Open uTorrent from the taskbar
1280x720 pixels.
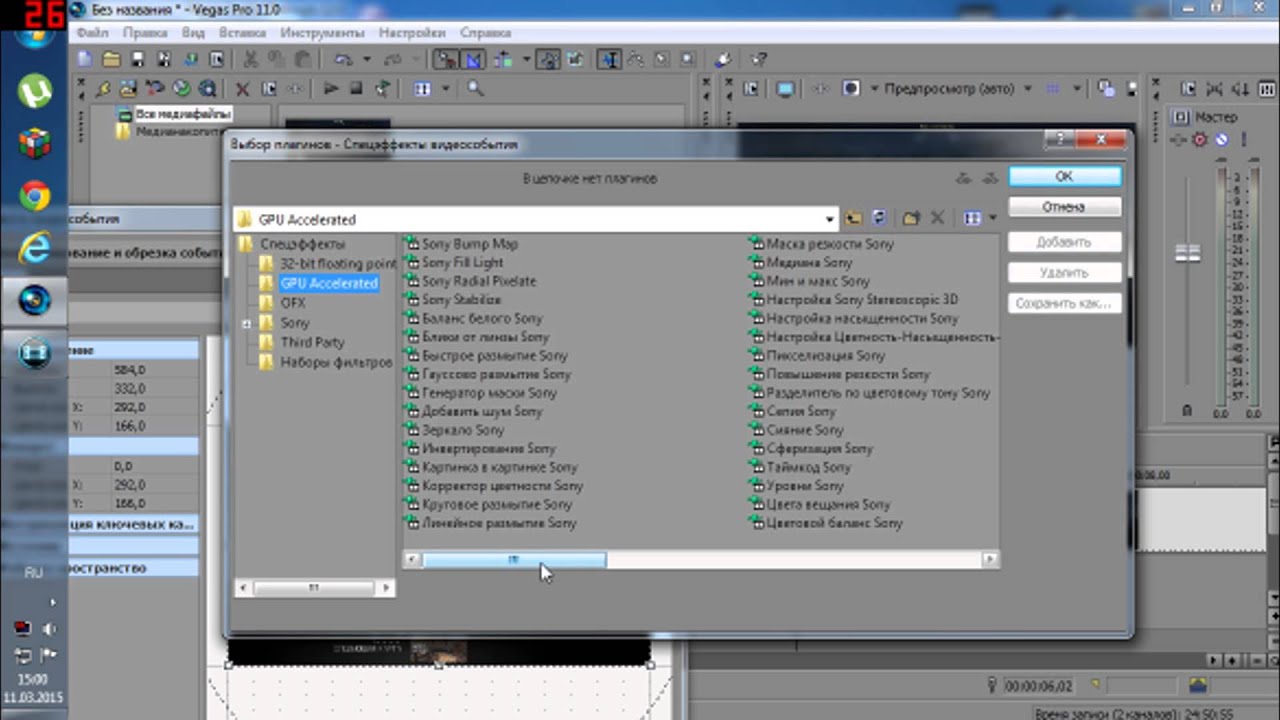35,92
